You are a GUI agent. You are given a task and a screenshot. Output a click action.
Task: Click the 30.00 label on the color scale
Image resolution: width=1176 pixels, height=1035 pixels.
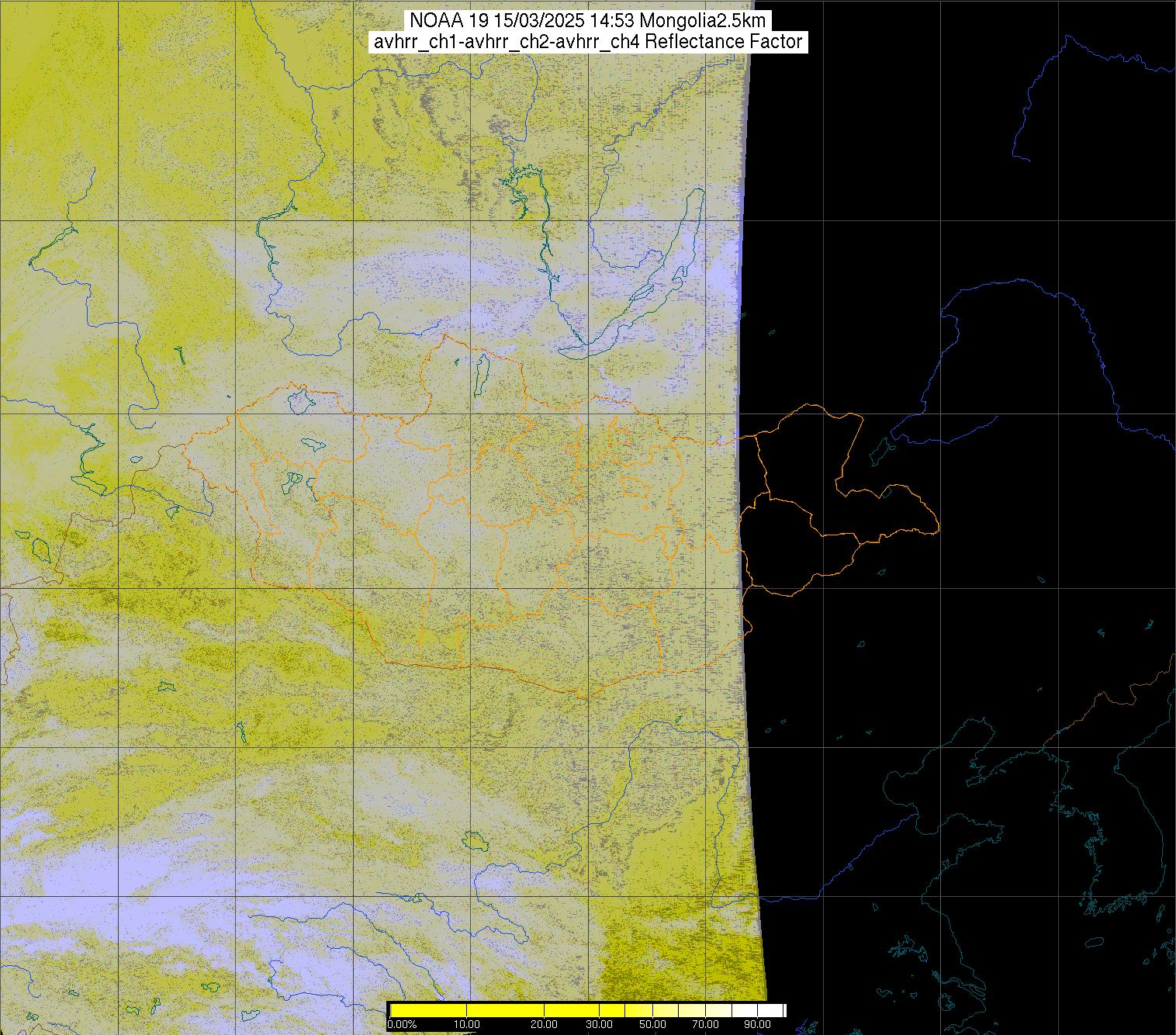click(x=599, y=1025)
